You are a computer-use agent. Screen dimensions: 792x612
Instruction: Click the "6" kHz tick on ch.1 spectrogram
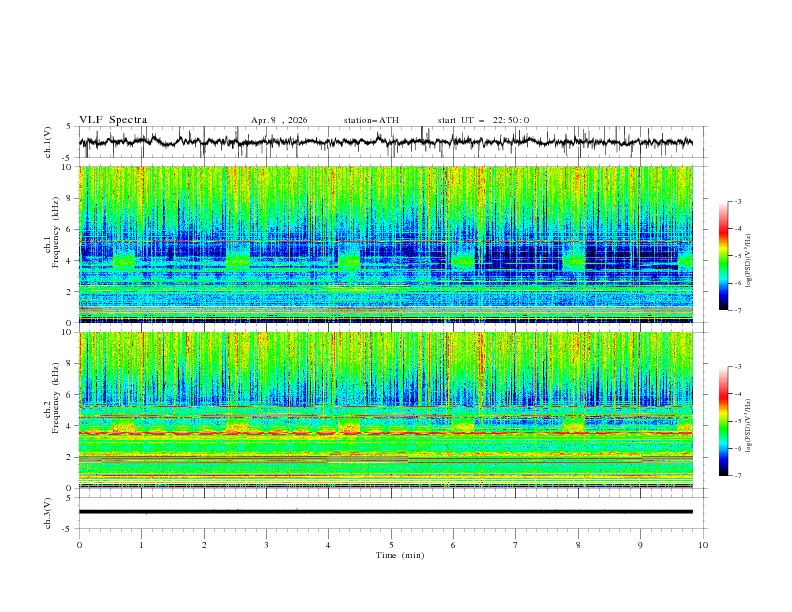[x=70, y=229]
